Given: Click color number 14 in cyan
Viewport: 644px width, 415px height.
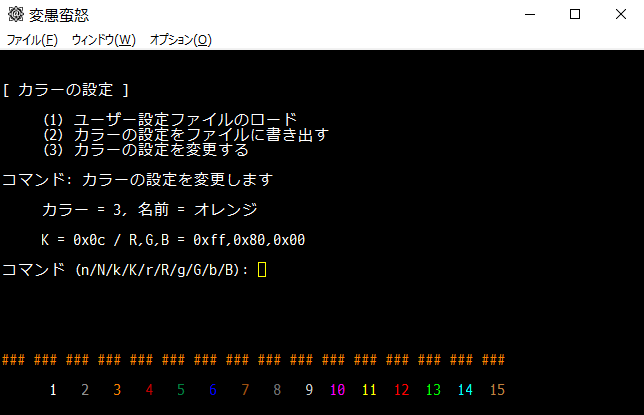Looking at the screenshot, I should (465, 390).
